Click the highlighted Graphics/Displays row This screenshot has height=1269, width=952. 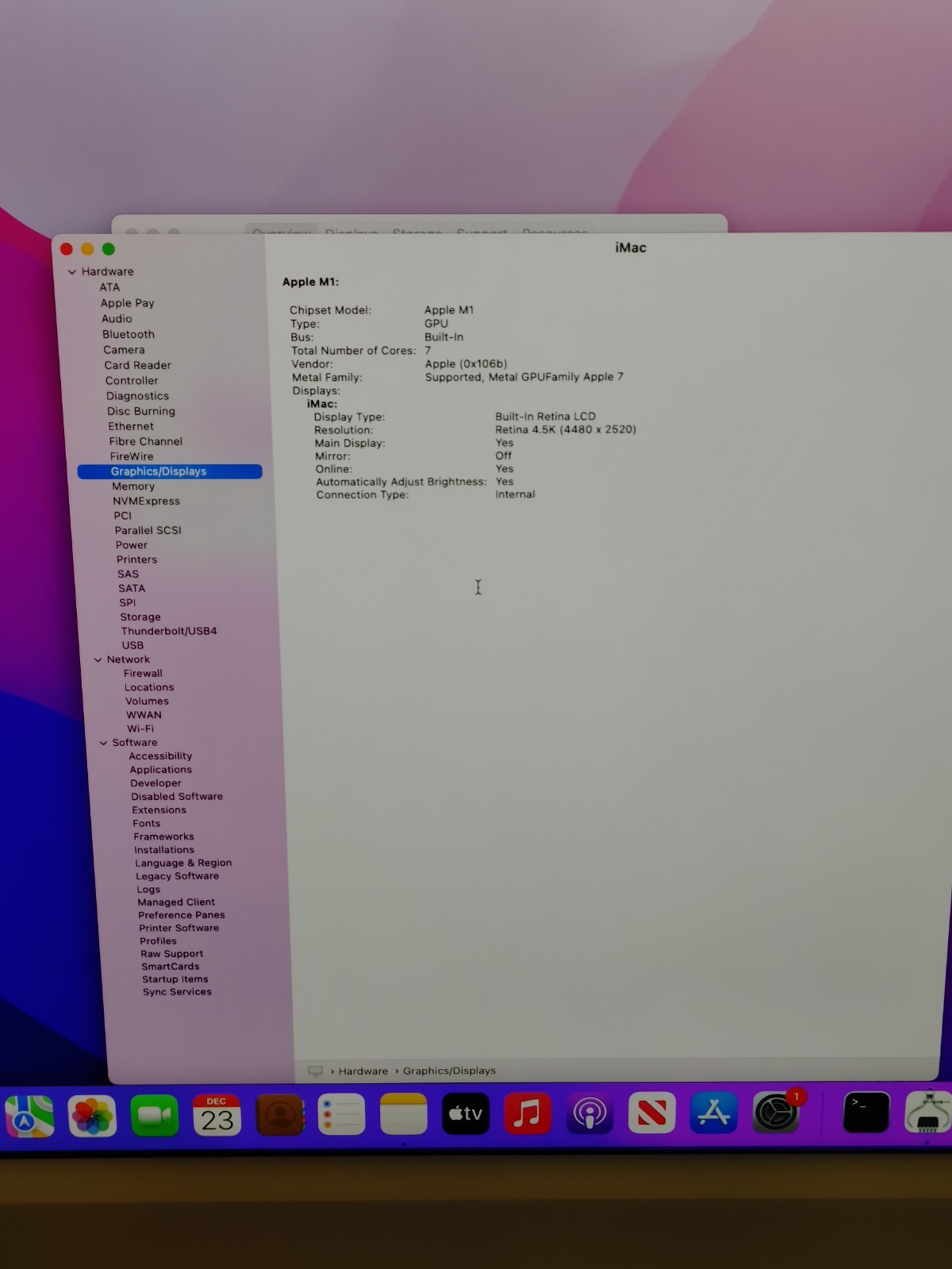[170, 471]
